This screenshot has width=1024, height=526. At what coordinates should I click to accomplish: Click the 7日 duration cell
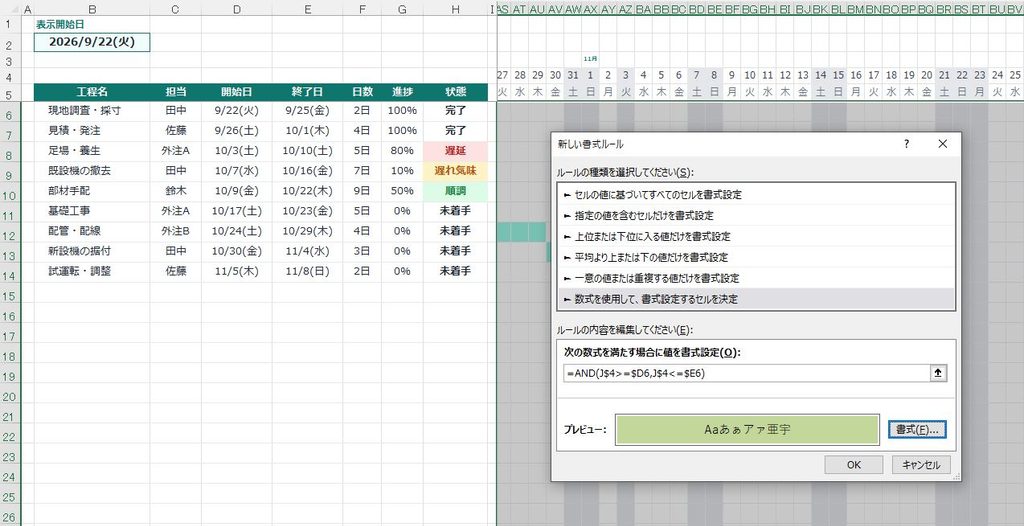pyautogui.click(x=362, y=171)
